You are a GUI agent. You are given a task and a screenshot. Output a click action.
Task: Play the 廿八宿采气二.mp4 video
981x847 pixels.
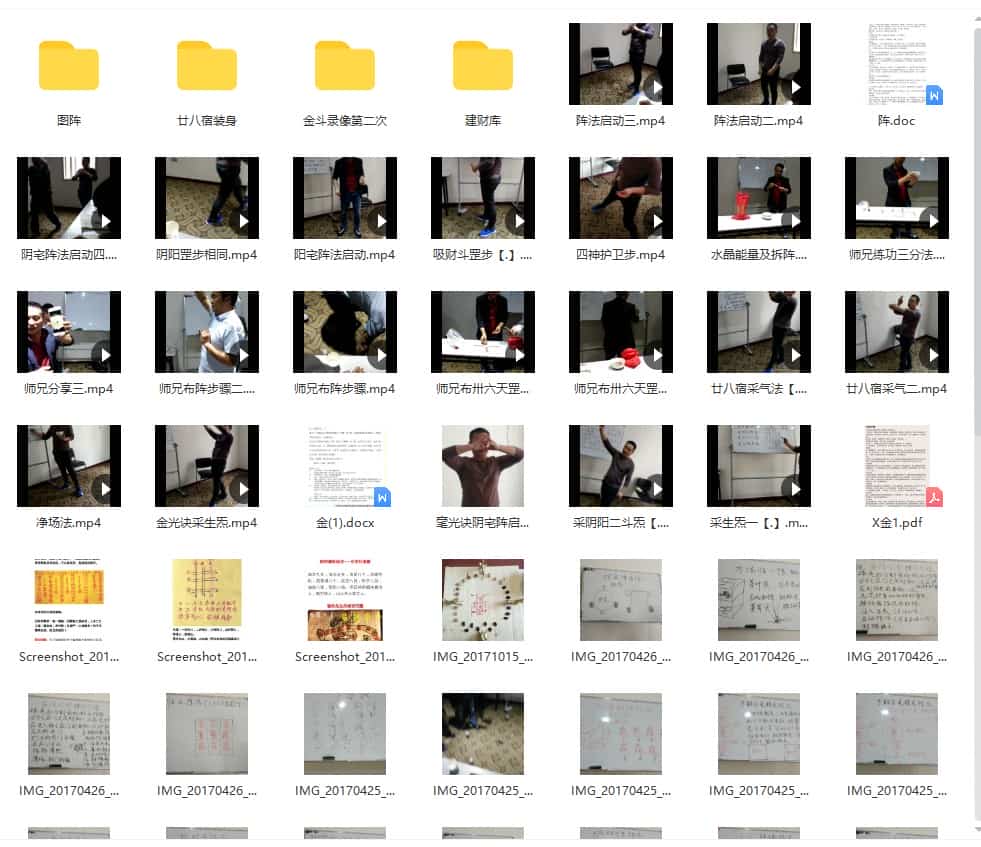[x=896, y=332]
